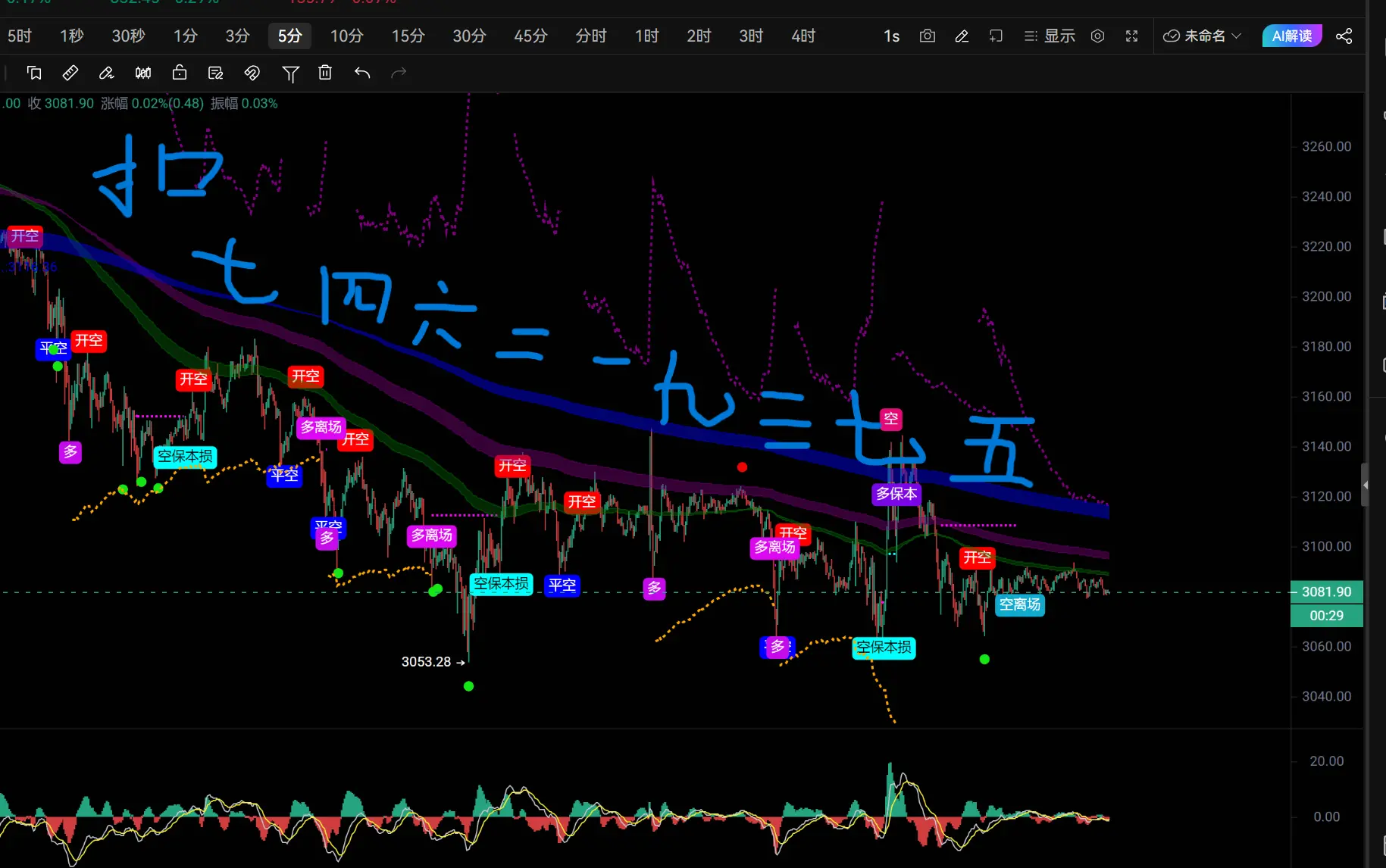Click the 3200.00 price axis label
The height and width of the screenshot is (868, 1386).
[1326, 296]
